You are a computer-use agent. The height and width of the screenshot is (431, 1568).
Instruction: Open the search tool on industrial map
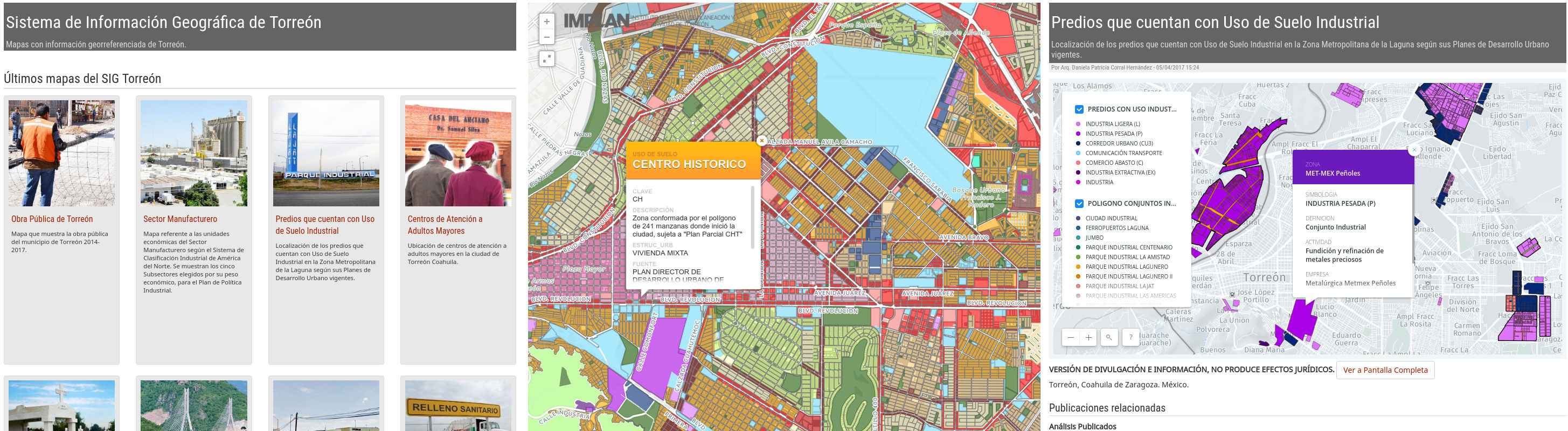(x=1109, y=337)
